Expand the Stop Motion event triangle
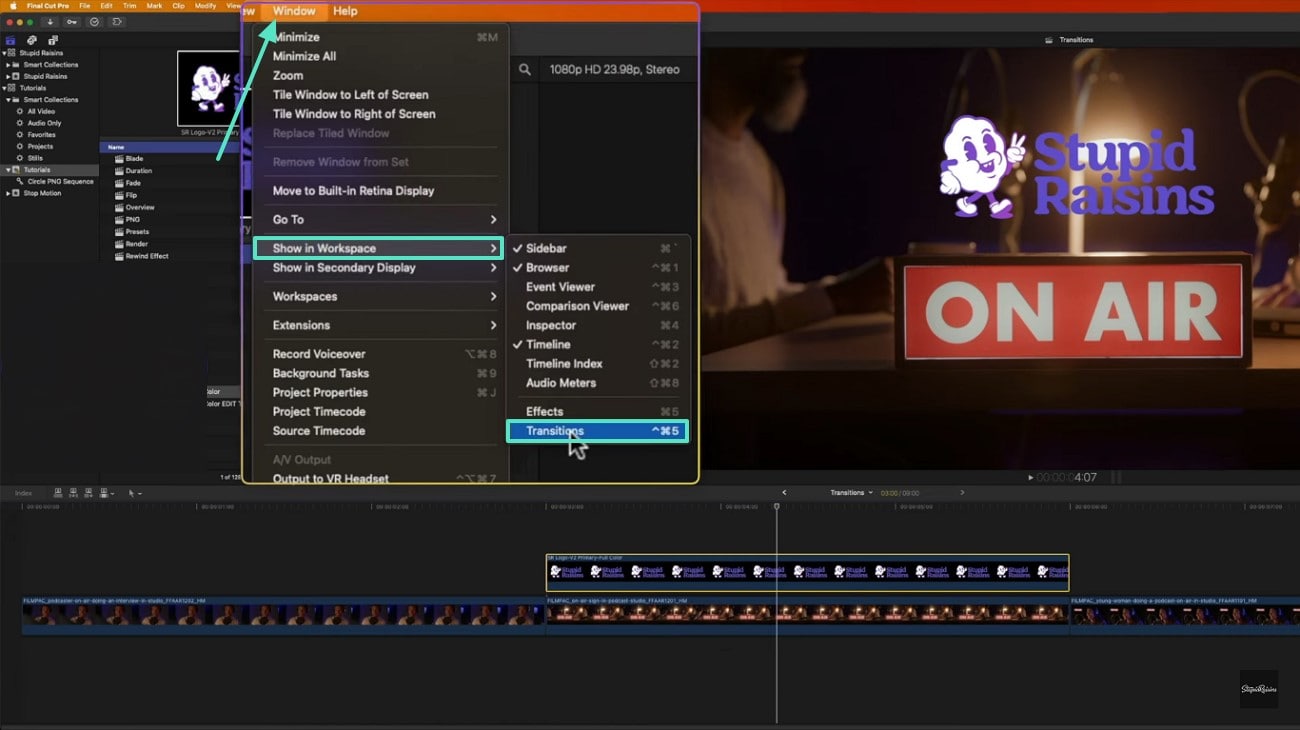 (9, 193)
